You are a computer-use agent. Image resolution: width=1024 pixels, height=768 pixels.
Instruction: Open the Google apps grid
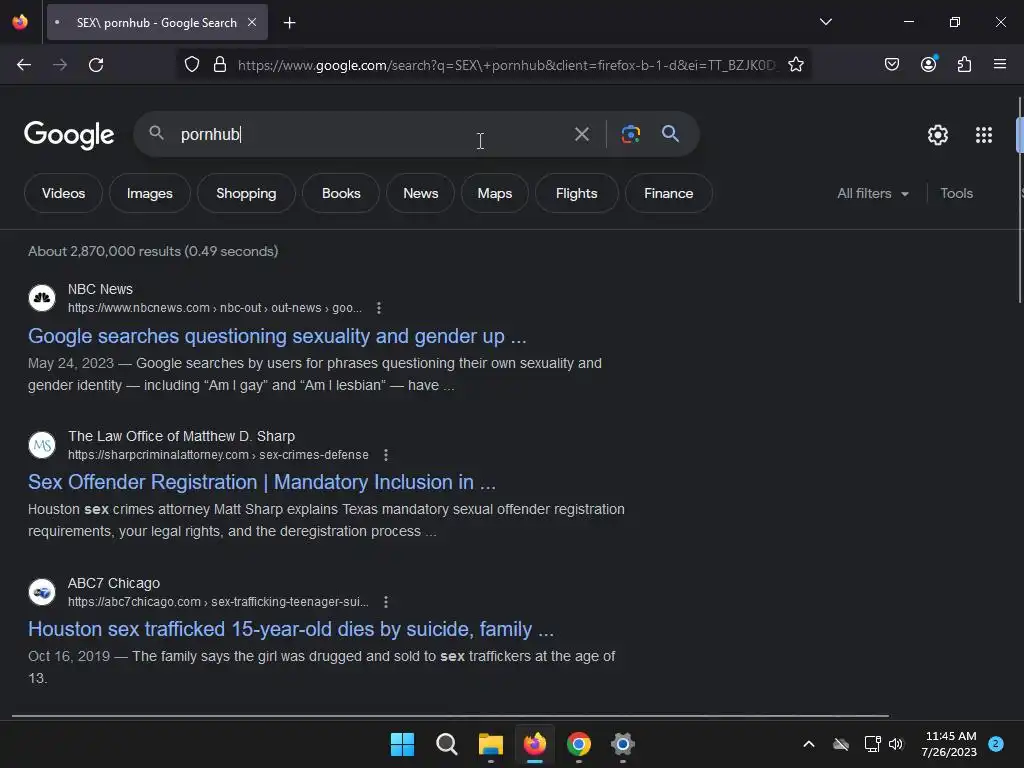tap(984, 135)
